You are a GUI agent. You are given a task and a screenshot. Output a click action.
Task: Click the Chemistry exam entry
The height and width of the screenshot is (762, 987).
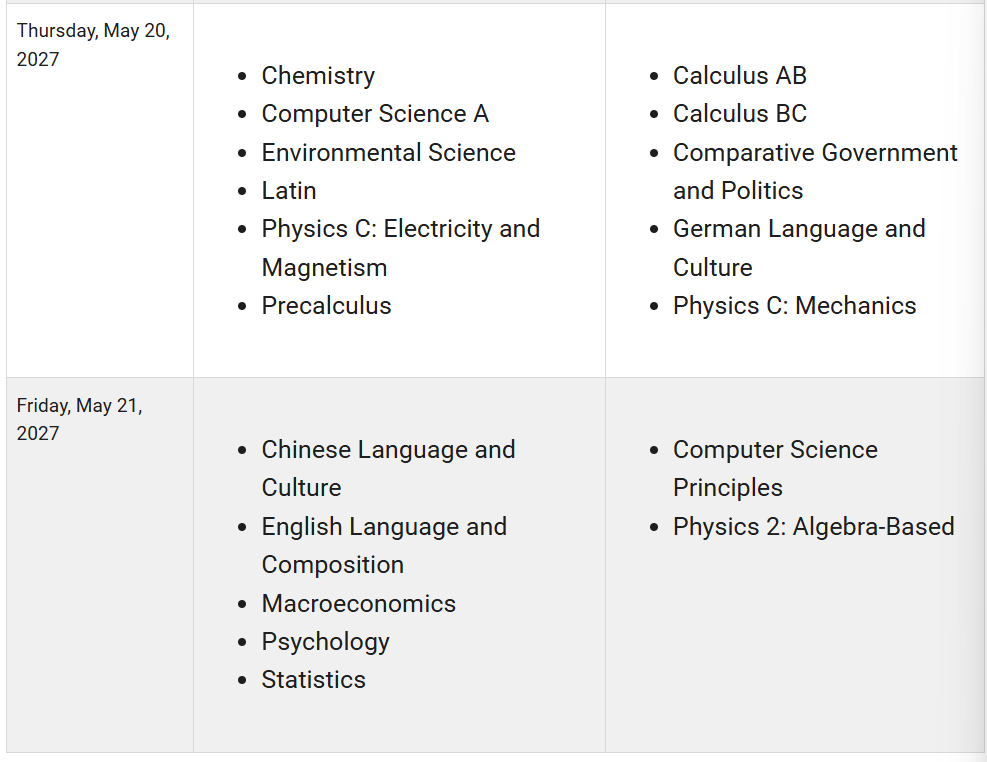point(318,76)
